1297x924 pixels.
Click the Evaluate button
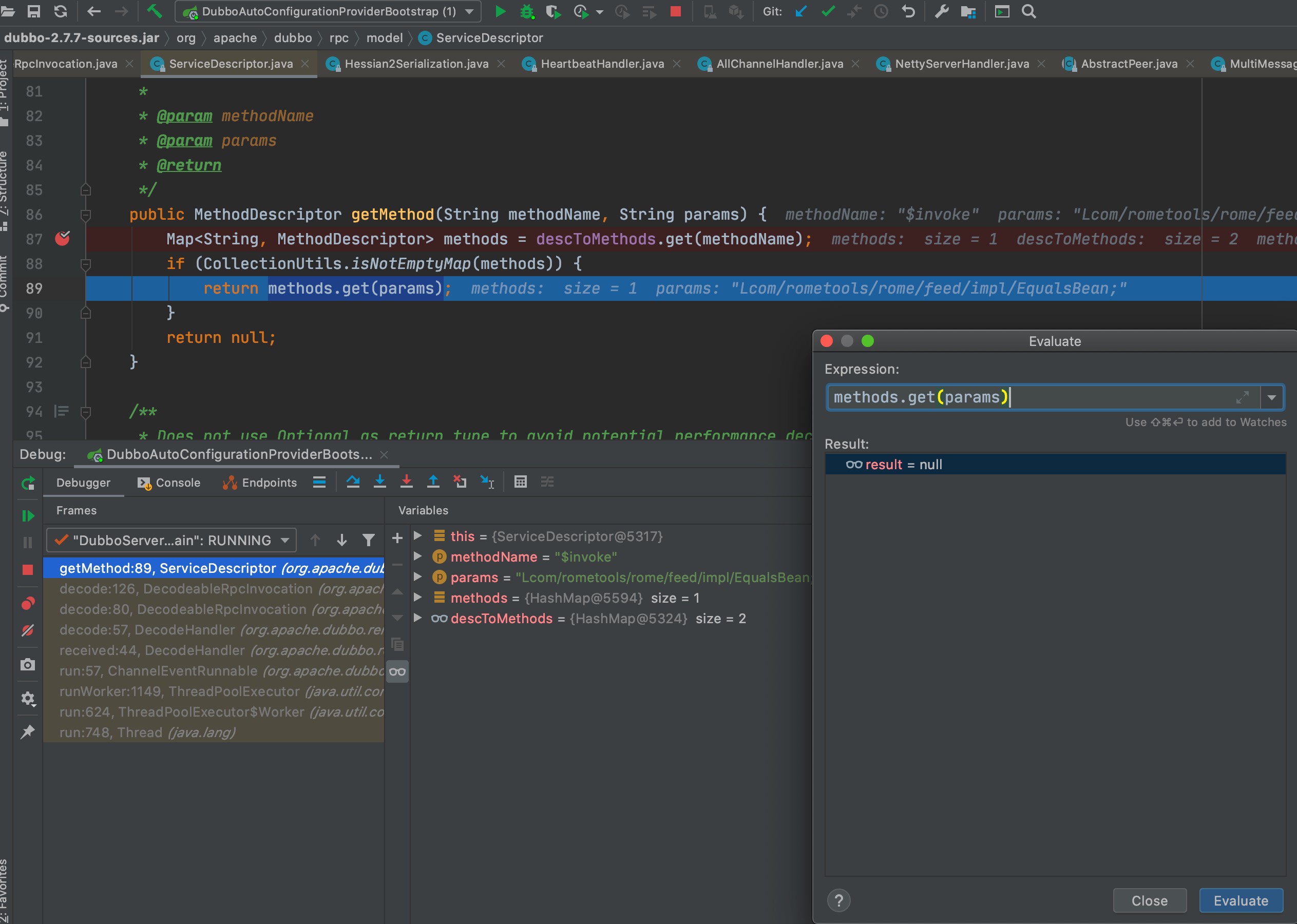(x=1241, y=901)
